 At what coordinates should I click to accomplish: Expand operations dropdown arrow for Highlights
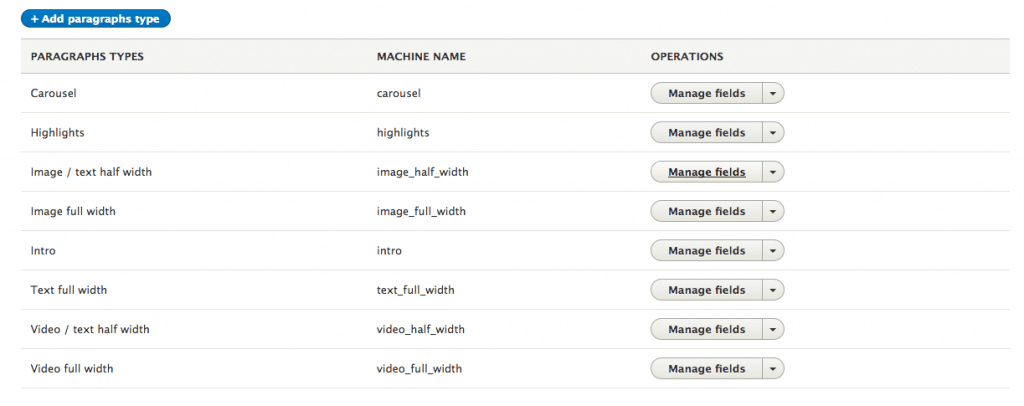[x=773, y=133]
